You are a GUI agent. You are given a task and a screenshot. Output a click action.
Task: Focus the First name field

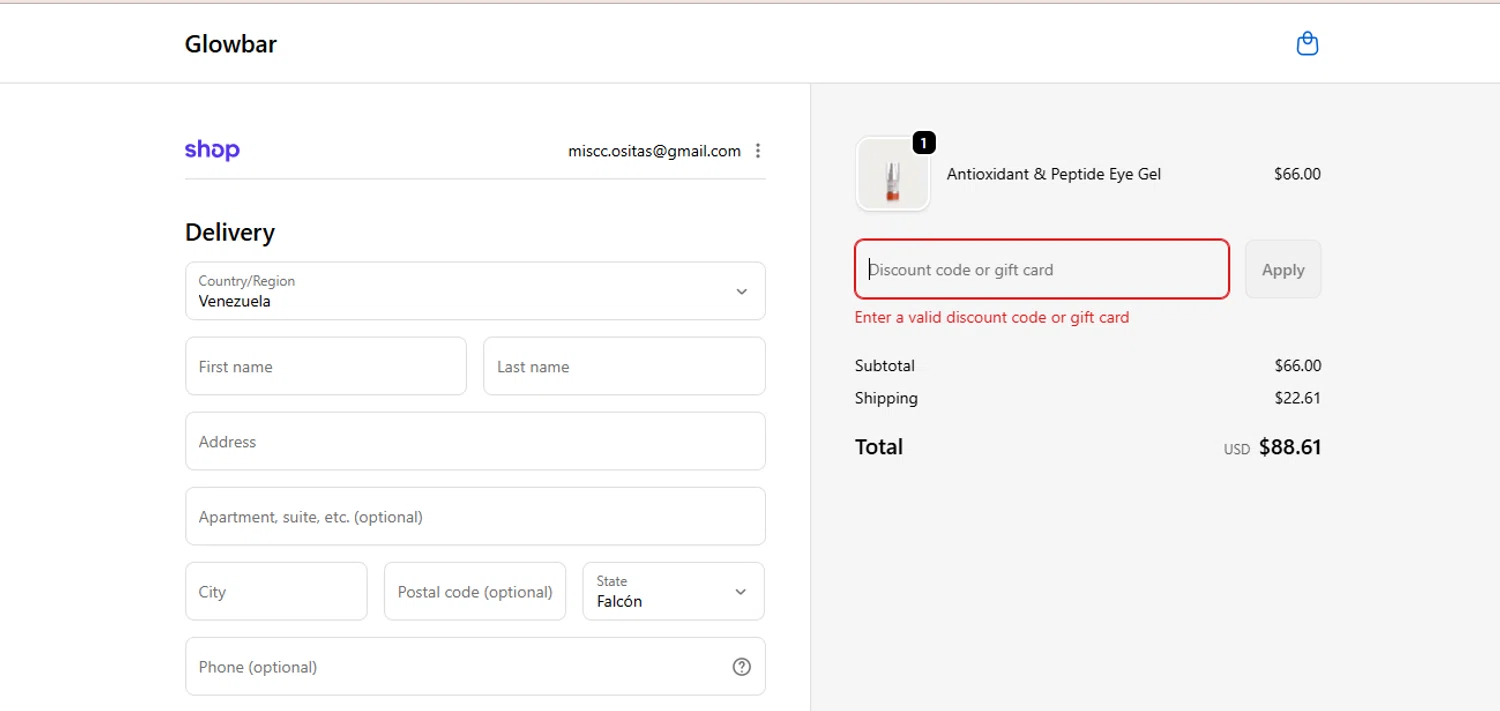coord(326,366)
